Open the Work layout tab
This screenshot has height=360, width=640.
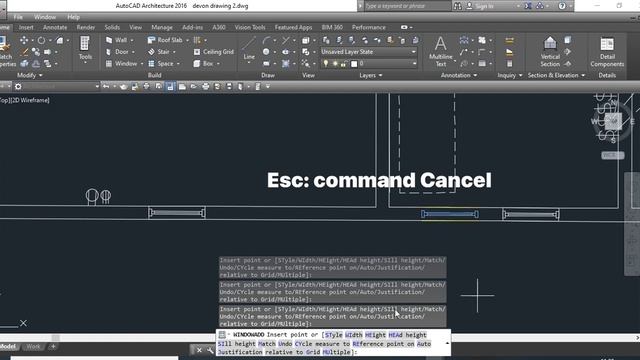click(x=33, y=347)
